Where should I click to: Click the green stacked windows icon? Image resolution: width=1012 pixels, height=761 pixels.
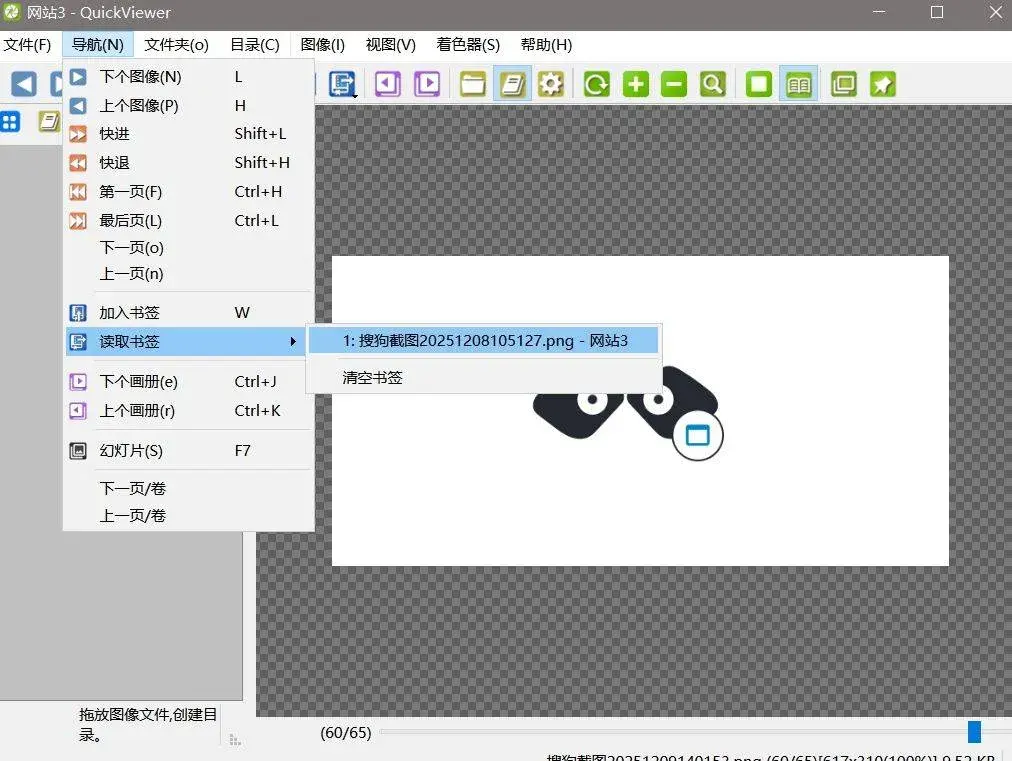[x=844, y=84]
